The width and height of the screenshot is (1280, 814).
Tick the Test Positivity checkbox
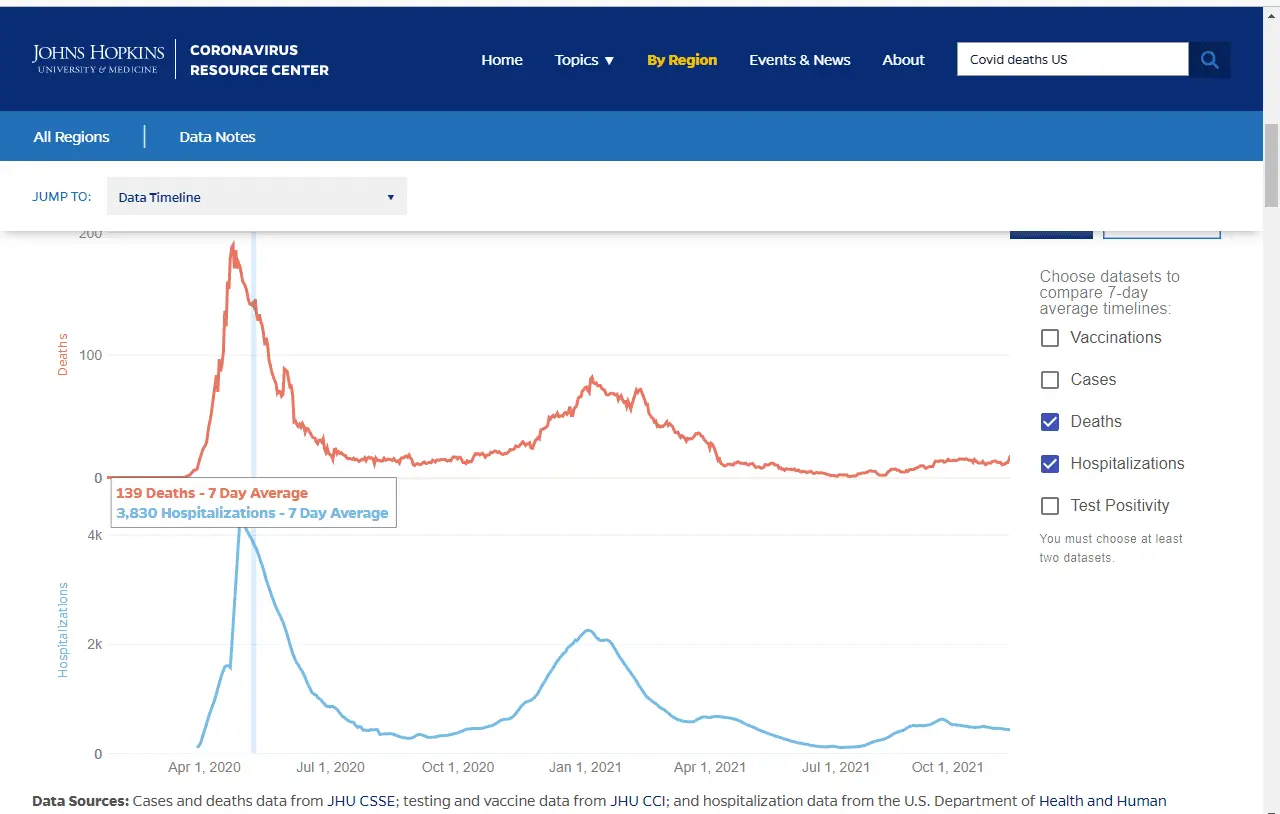pos(1050,506)
